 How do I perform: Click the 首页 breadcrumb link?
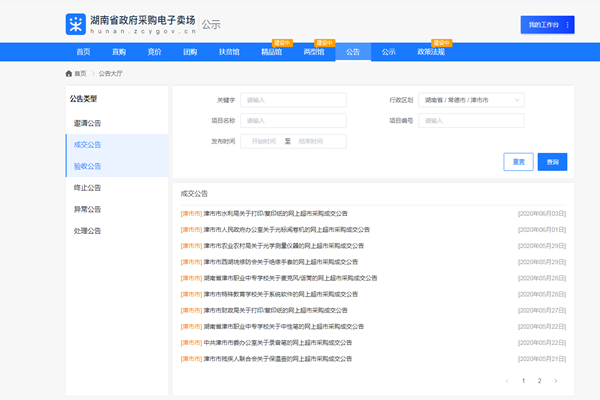(x=80, y=73)
